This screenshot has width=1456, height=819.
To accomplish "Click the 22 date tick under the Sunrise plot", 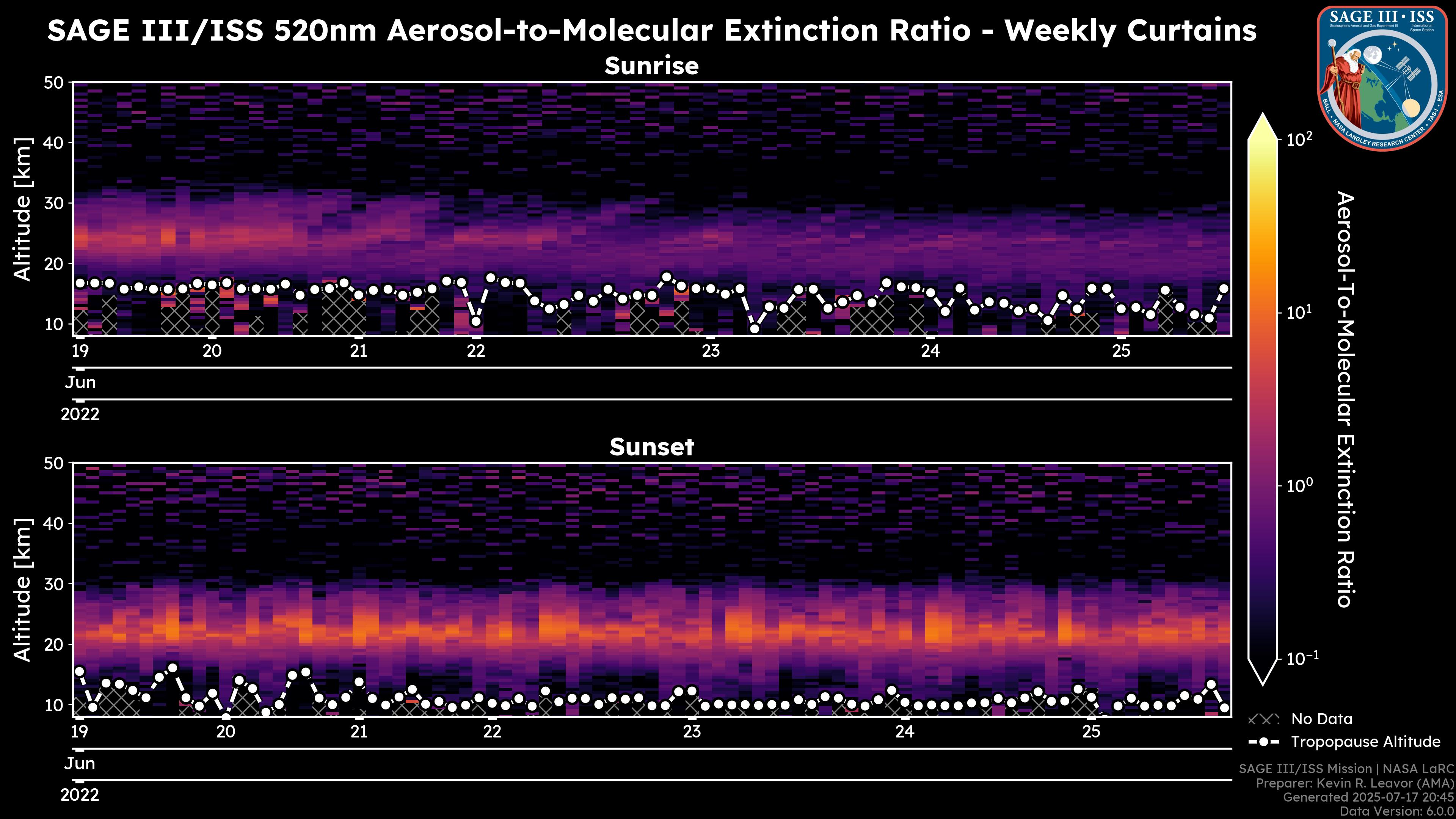I will point(476,351).
